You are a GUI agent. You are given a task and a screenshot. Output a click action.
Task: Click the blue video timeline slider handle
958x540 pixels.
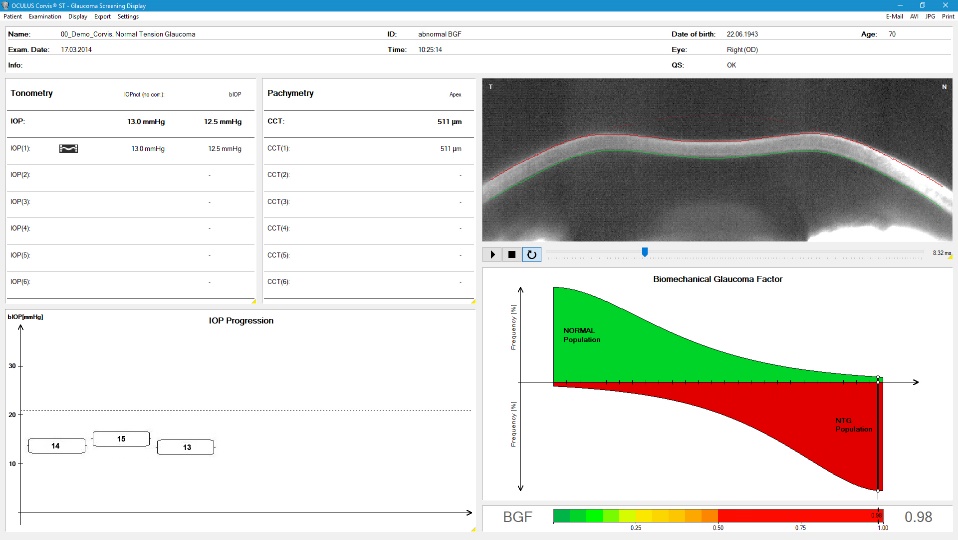pyautogui.click(x=645, y=252)
